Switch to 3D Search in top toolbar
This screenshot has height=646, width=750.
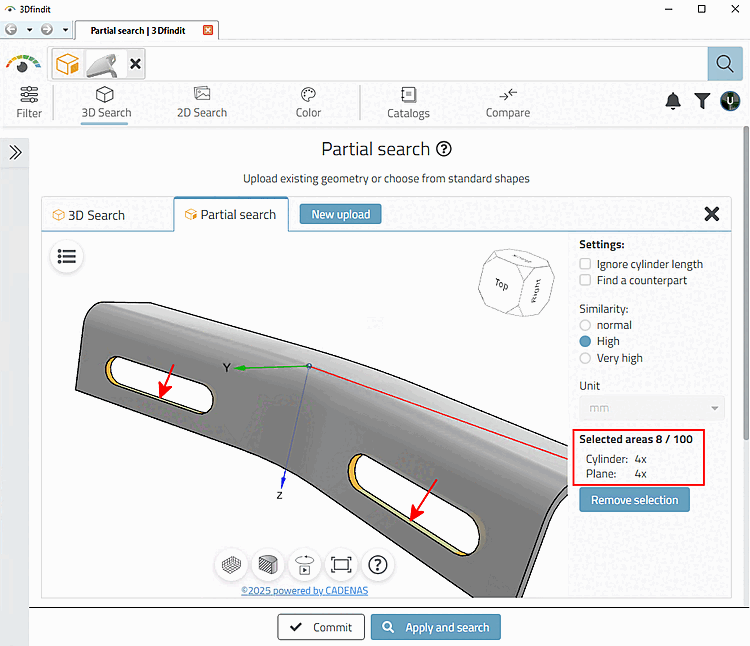coord(106,102)
